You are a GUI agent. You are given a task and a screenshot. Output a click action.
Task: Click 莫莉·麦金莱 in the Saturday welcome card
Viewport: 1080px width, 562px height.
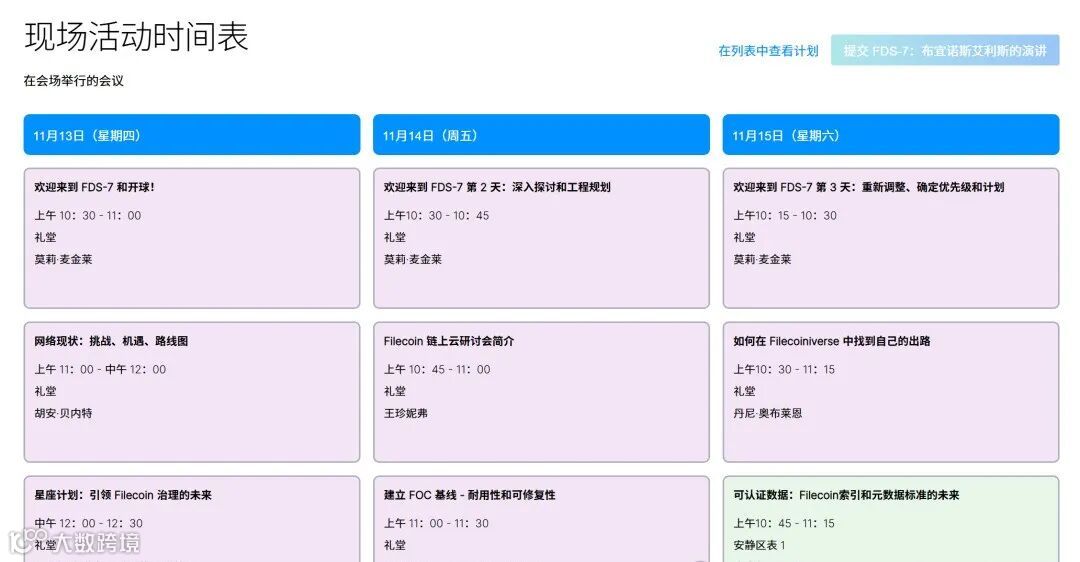762,260
